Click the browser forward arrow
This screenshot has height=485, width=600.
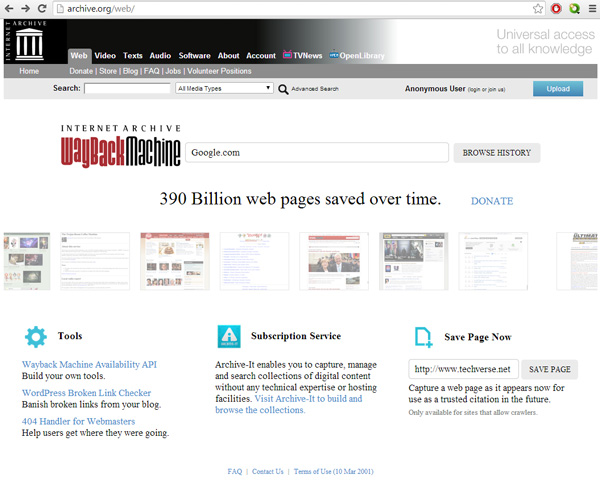pyautogui.click(x=26, y=8)
